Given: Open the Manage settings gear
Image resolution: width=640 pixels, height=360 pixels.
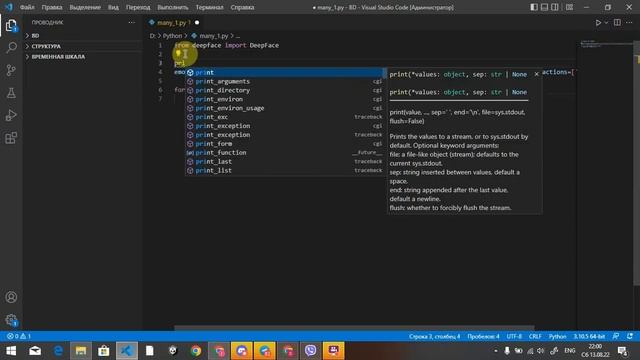Looking at the screenshot, I should tap(11, 320).
